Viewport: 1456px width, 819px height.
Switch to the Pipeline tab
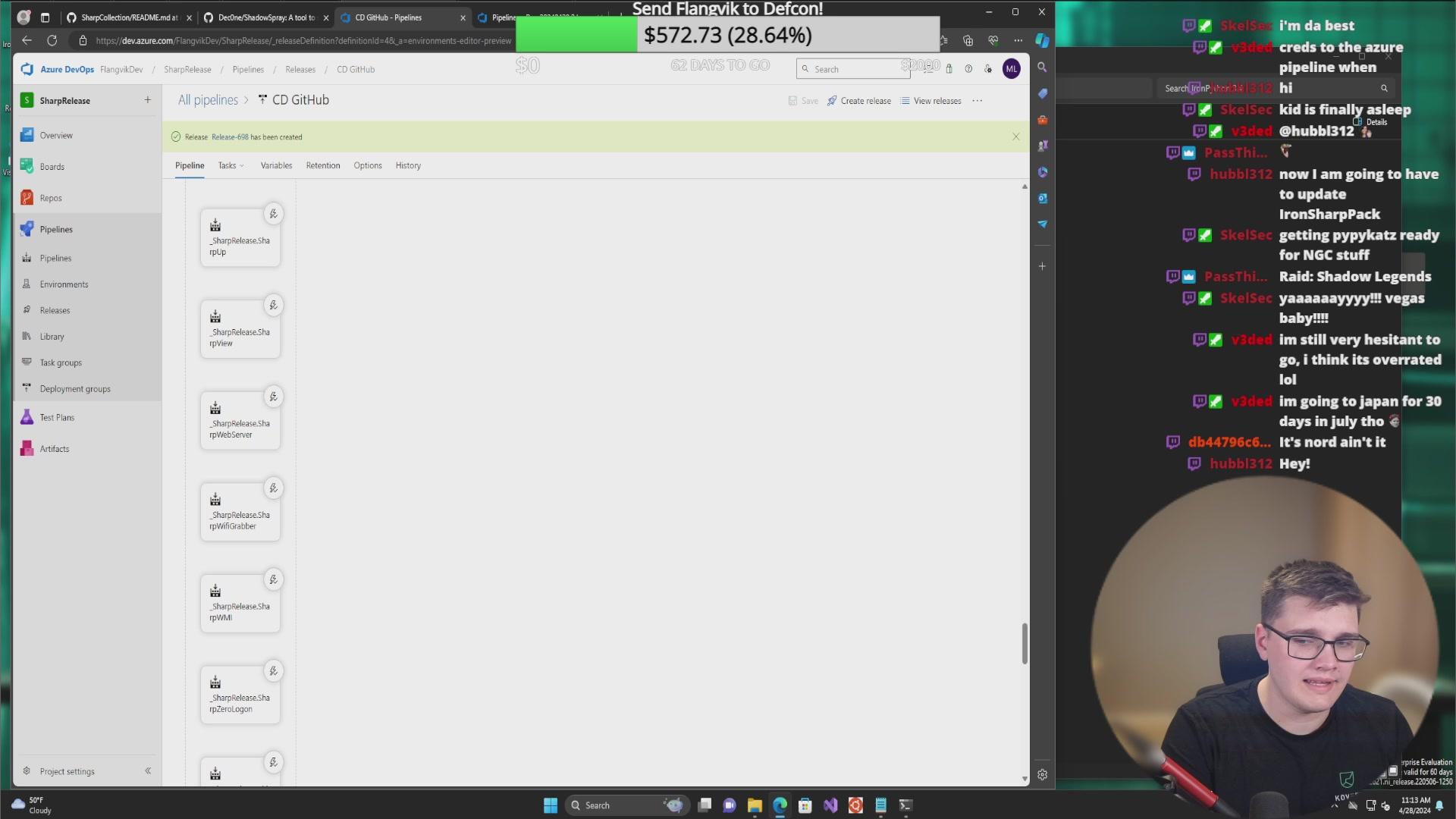tap(190, 165)
